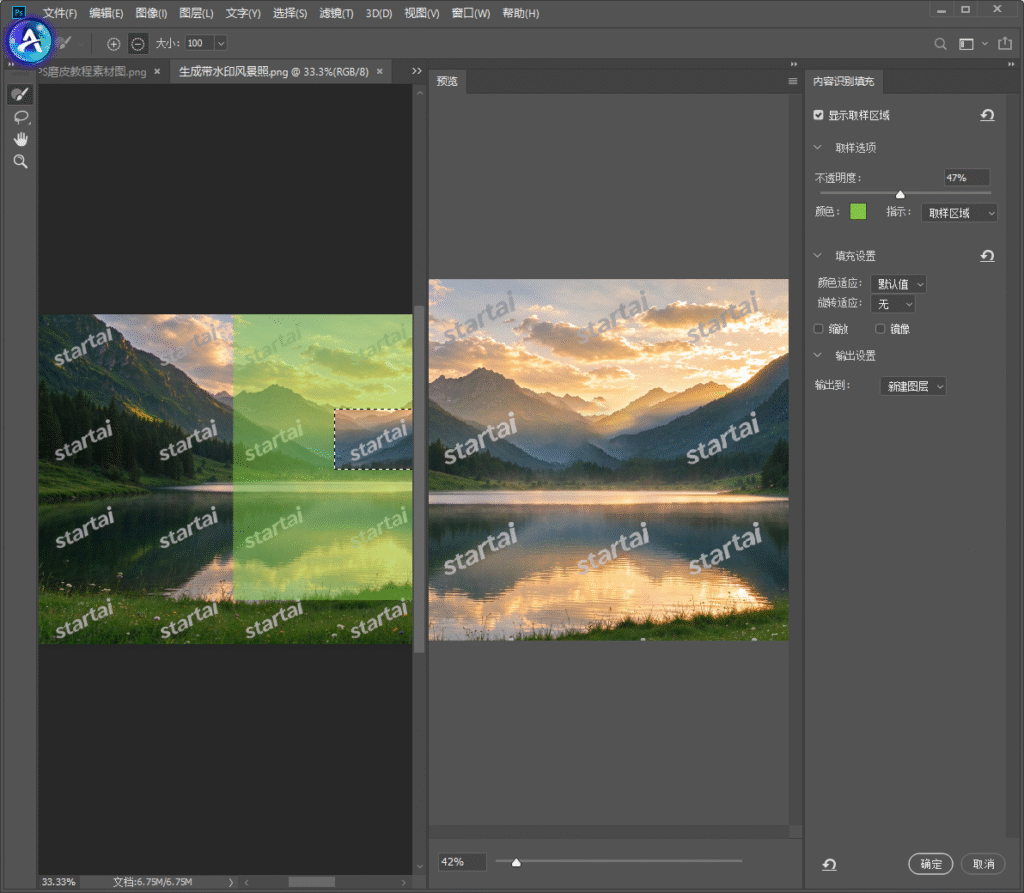The height and width of the screenshot is (893, 1024).
Task: Switch brush to add (plus) mode
Action: (114, 44)
